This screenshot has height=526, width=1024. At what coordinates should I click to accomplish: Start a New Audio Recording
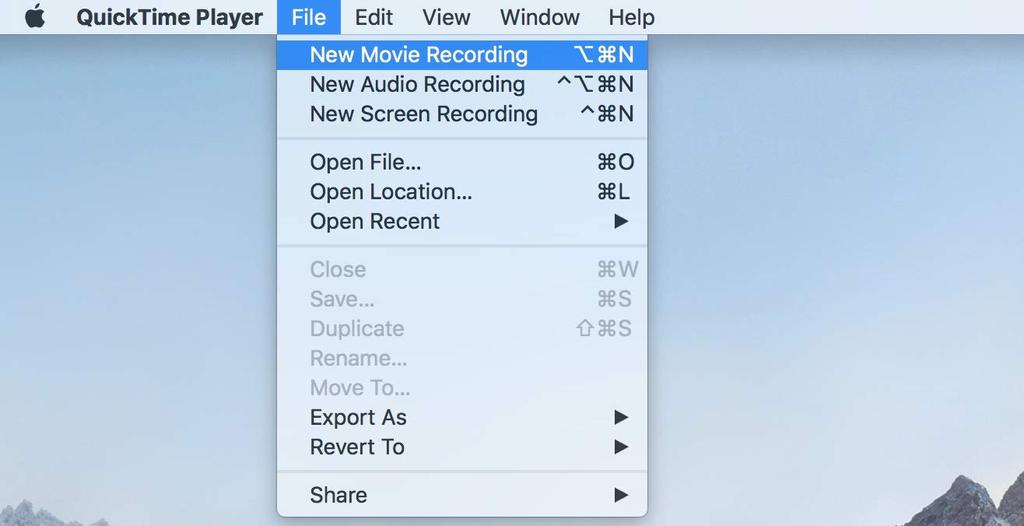pyautogui.click(x=417, y=85)
